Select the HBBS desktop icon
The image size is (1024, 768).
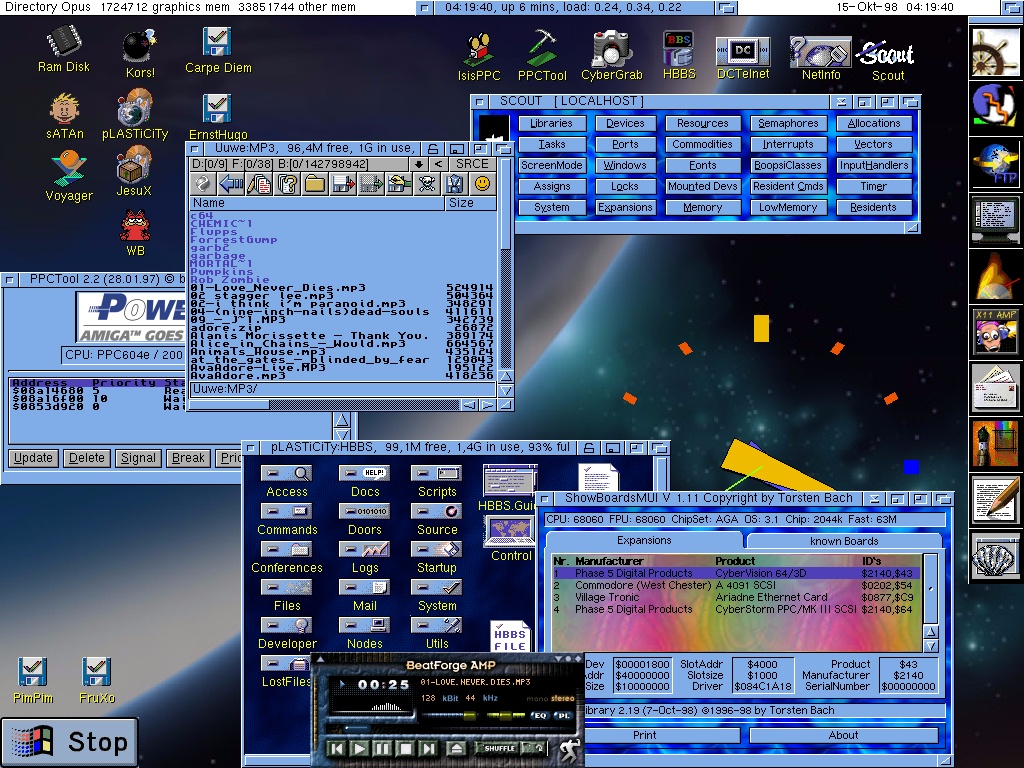coord(679,56)
